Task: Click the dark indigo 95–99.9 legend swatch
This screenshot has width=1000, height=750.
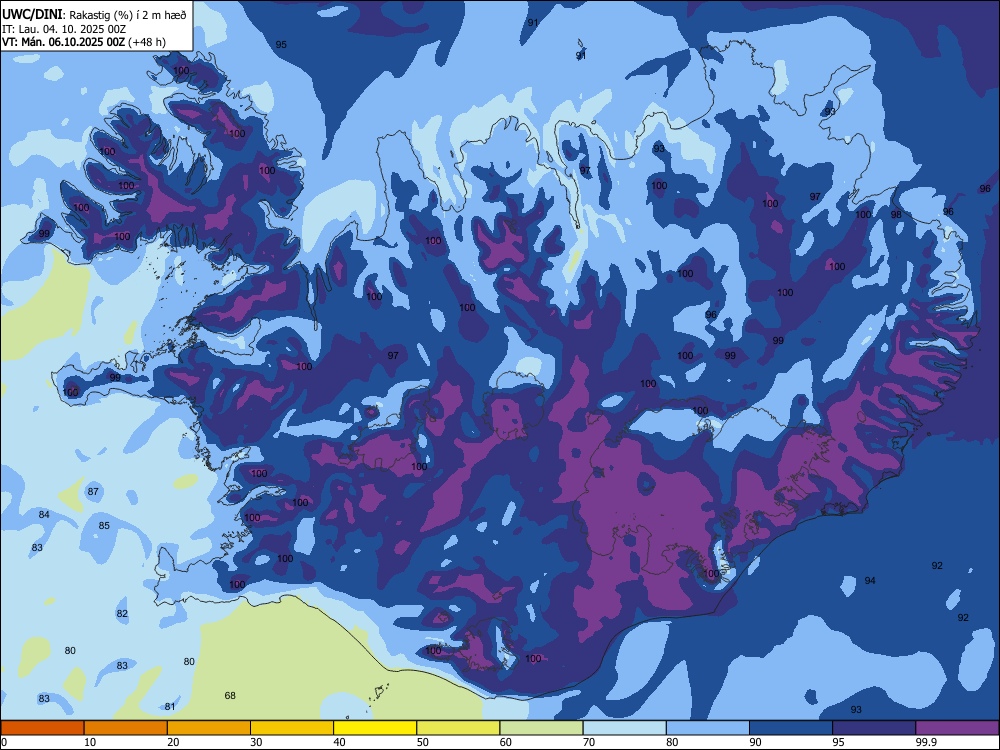Action: coord(874,728)
